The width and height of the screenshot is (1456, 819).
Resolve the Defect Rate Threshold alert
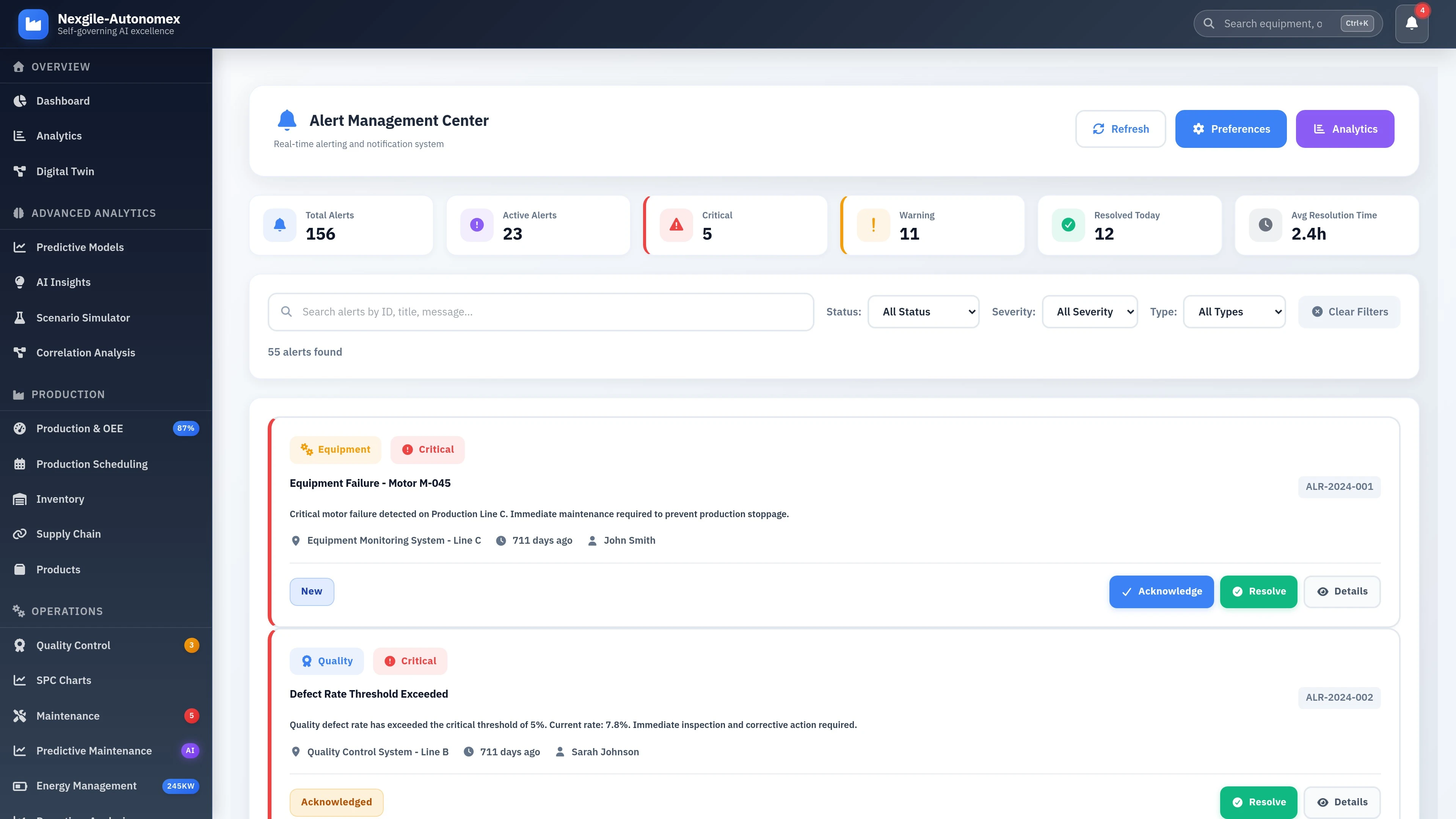1258,802
